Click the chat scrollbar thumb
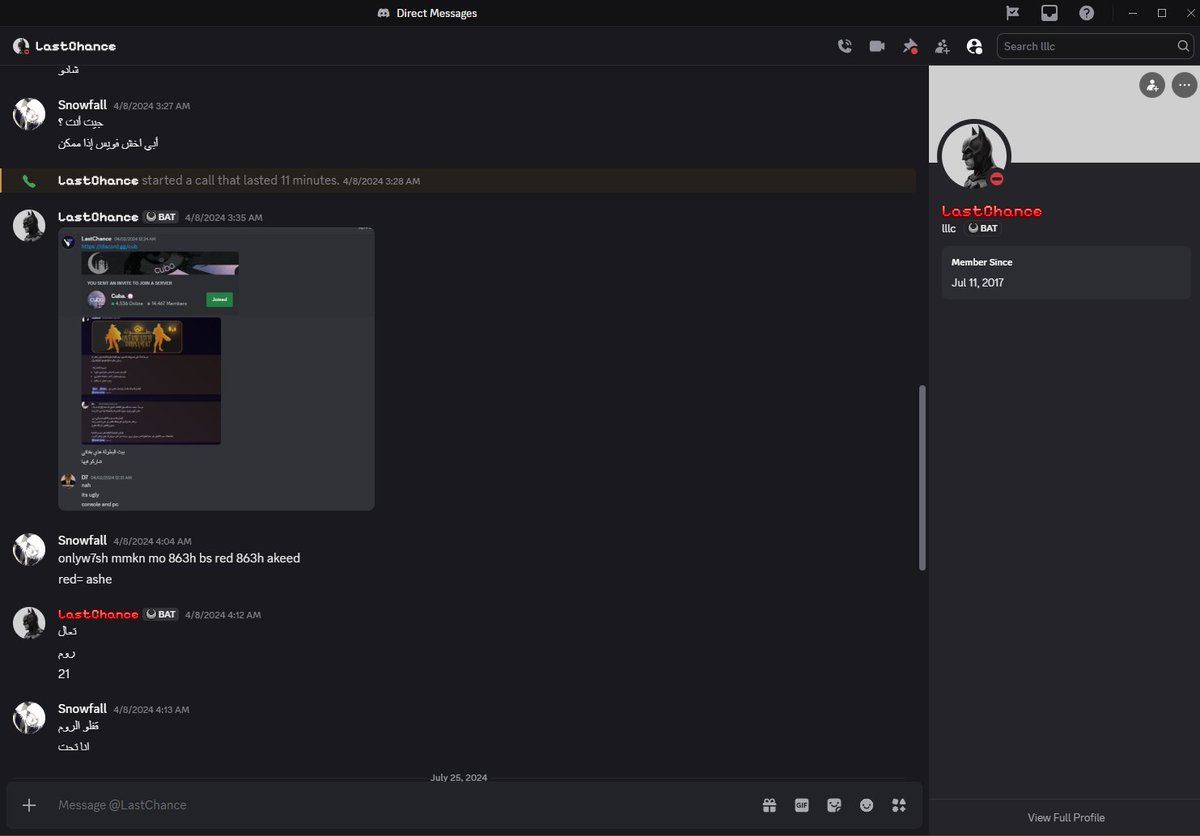Viewport: 1200px width, 836px height. 922,478
